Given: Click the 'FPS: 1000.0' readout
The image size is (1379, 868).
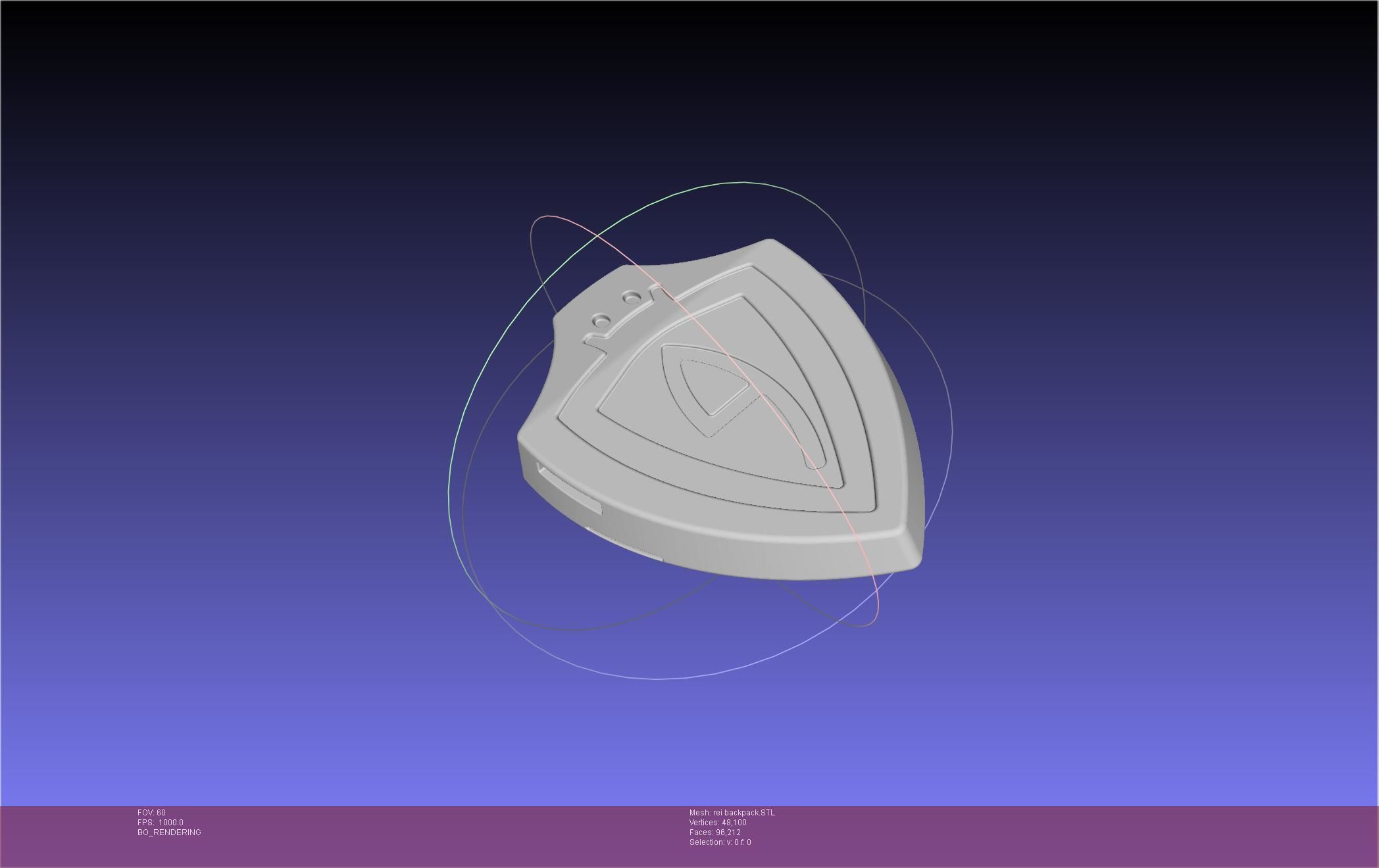Looking at the screenshot, I should [161, 823].
